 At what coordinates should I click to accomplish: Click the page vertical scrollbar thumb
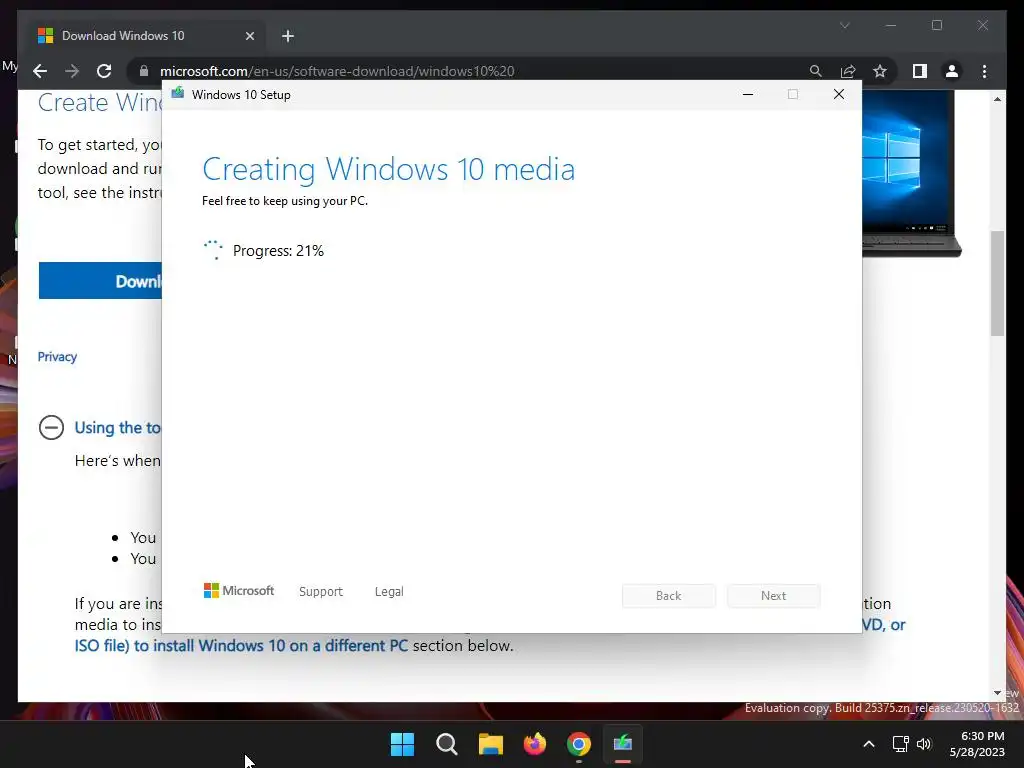(997, 283)
